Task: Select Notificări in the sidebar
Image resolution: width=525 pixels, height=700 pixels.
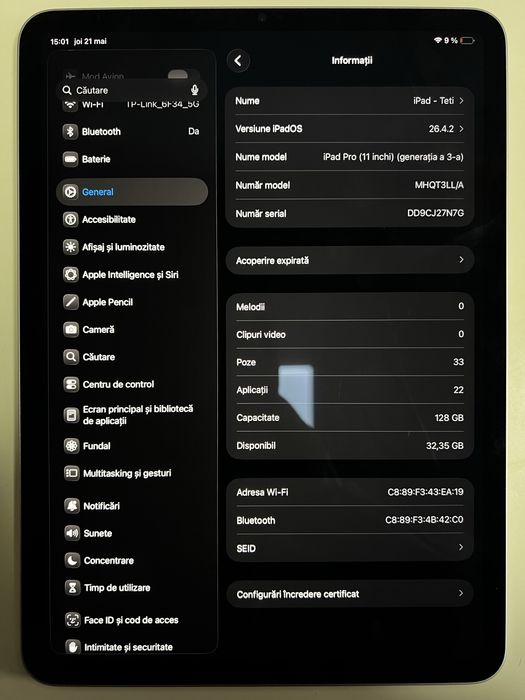Action: tap(101, 506)
